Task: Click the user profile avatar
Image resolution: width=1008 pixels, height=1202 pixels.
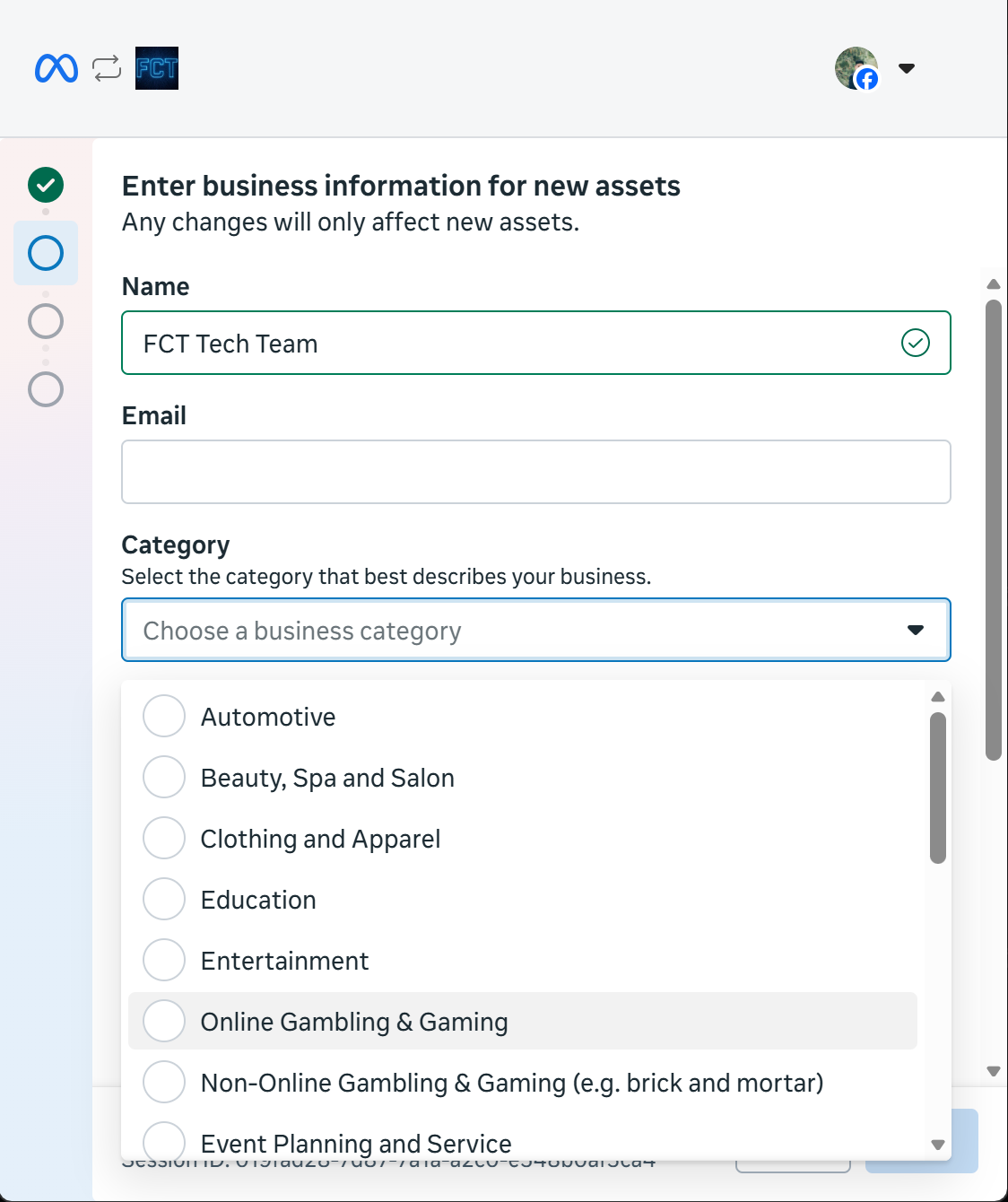Action: tap(856, 68)
